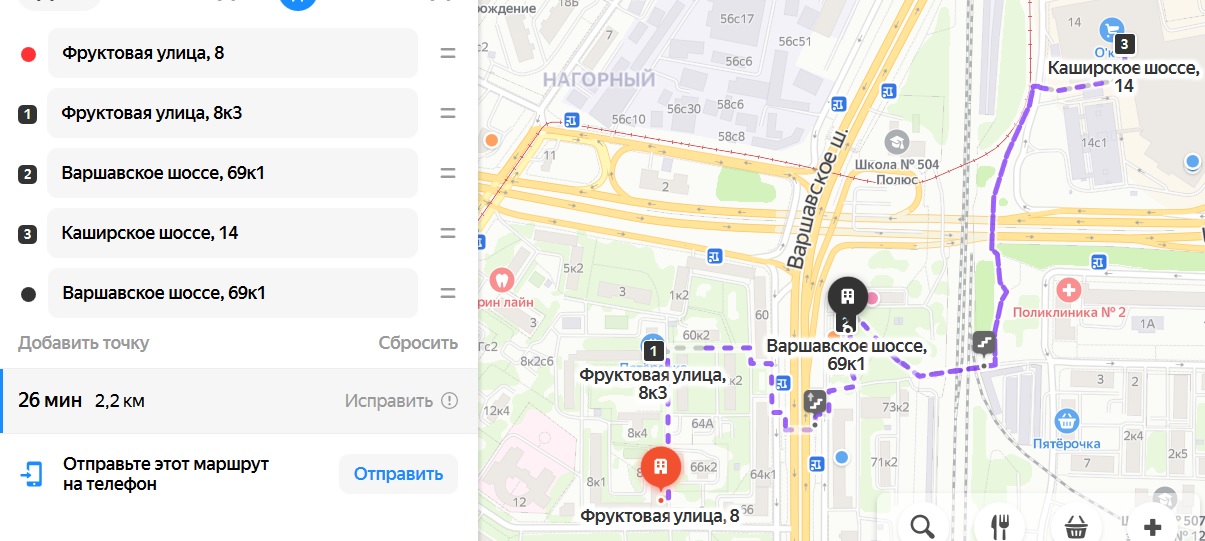This screenshot has width=1205, height=541.
Task: Select the 26 мин 2,2 км route option
Action: (x=239, y=401)
